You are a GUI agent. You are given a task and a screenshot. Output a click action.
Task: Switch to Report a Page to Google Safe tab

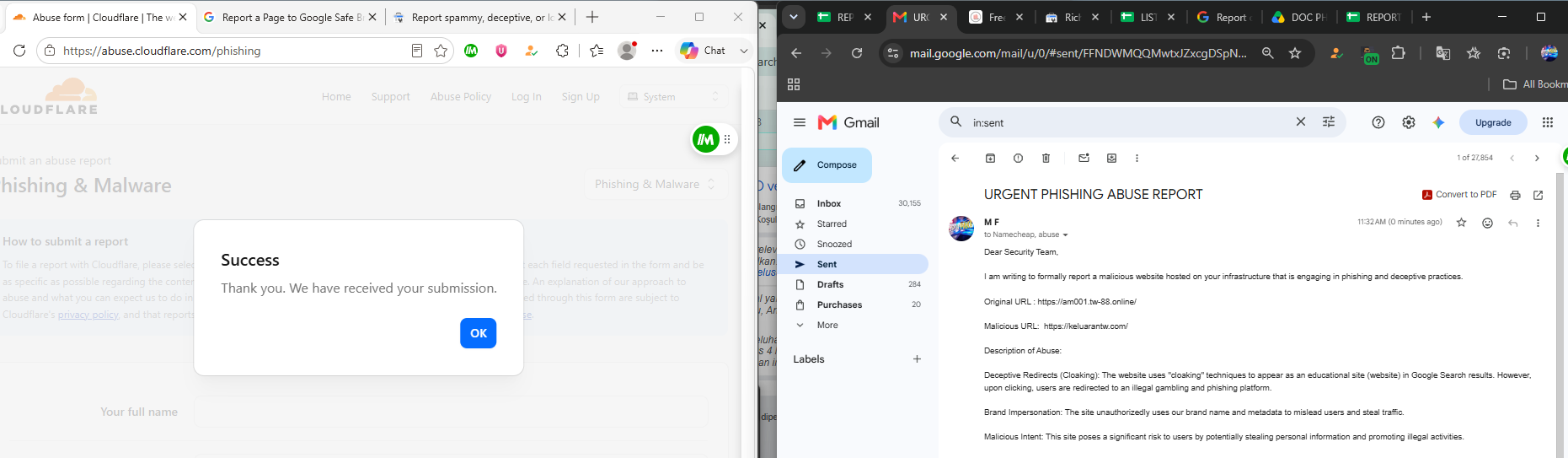click(291, 17)
